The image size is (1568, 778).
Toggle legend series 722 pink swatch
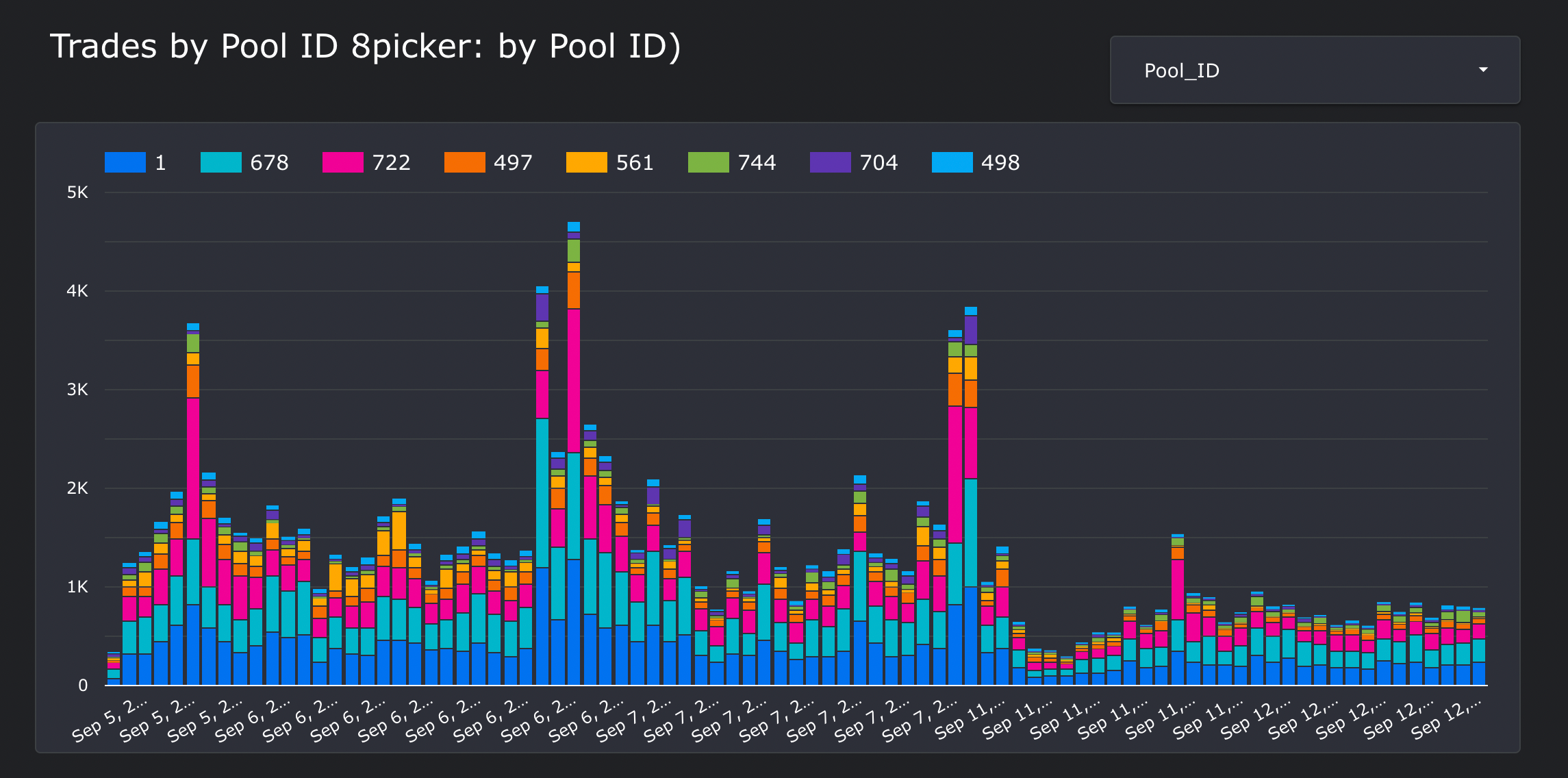click(x=342, y=162)
